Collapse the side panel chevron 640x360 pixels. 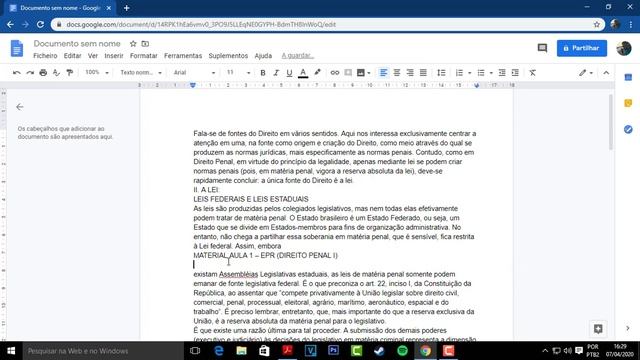[628, 328]
